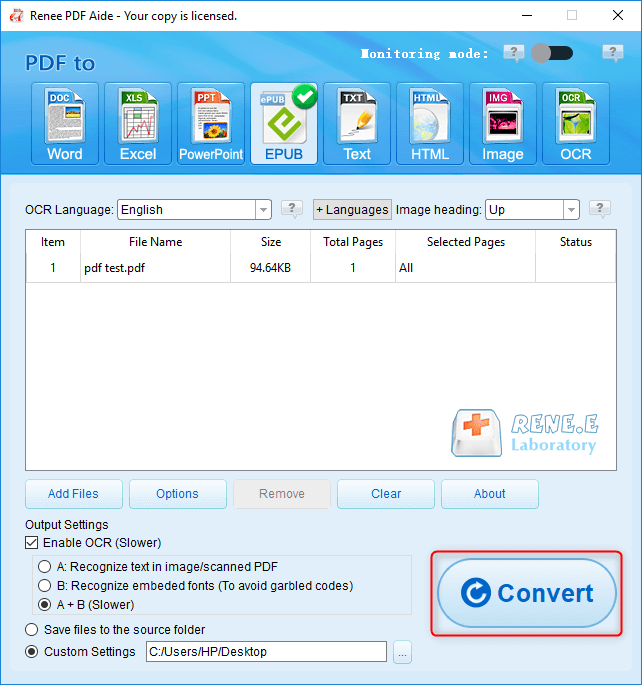Viewport: 642px width, 685px height.
Task: Choose Save files to the source folder
Action: tap(32, 630)
